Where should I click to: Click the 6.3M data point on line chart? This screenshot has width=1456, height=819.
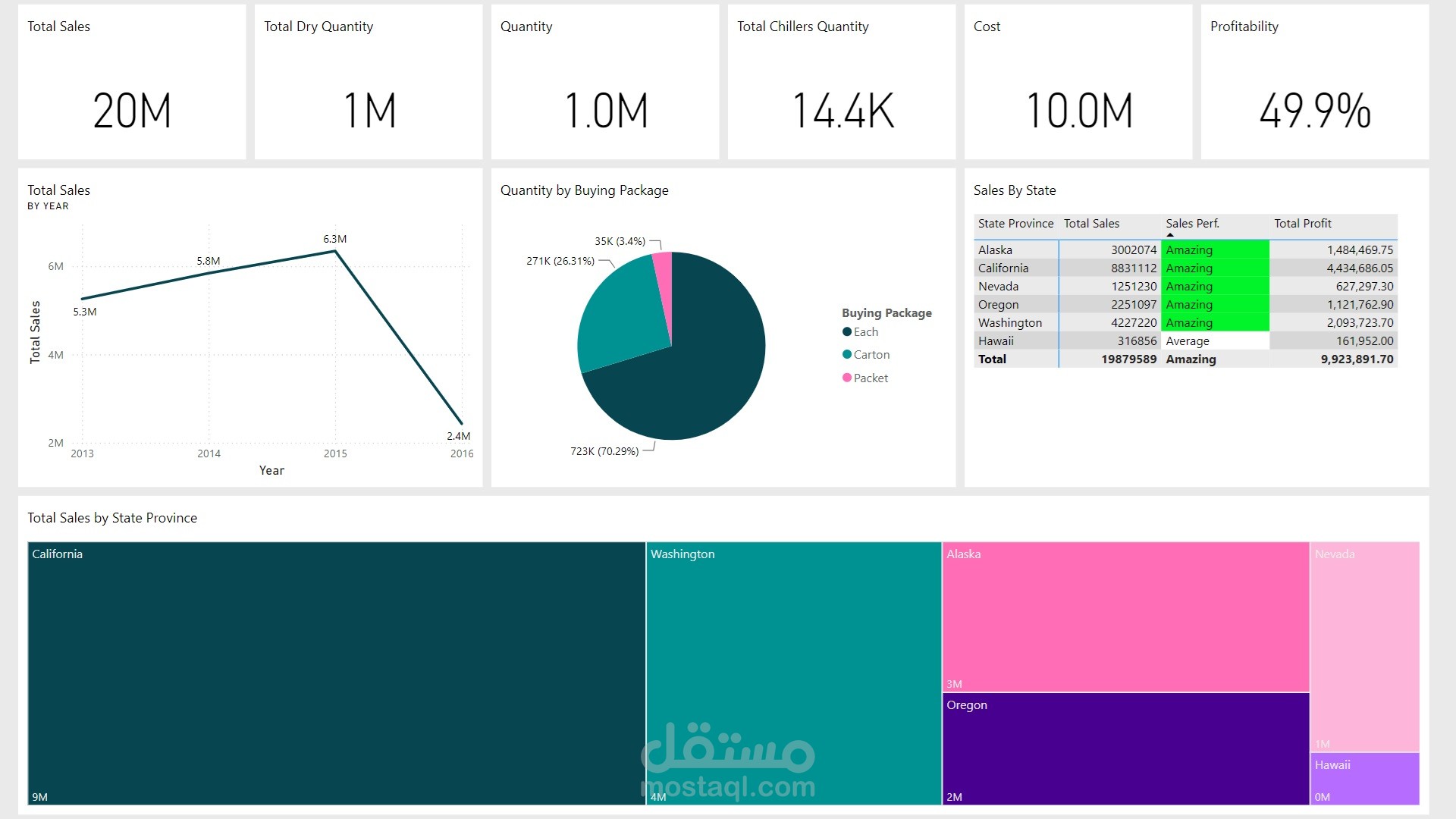click(x=335, y=251)
